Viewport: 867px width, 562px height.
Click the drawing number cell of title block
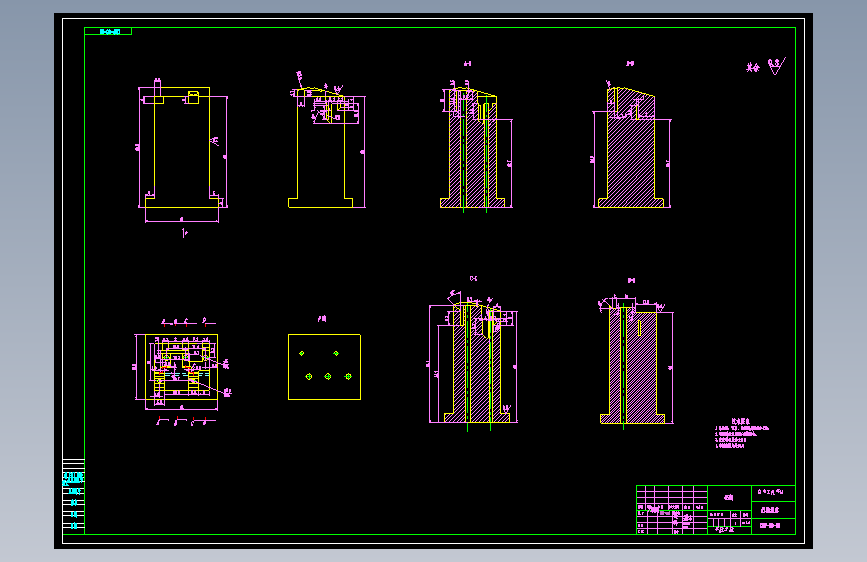coord(773,526)
